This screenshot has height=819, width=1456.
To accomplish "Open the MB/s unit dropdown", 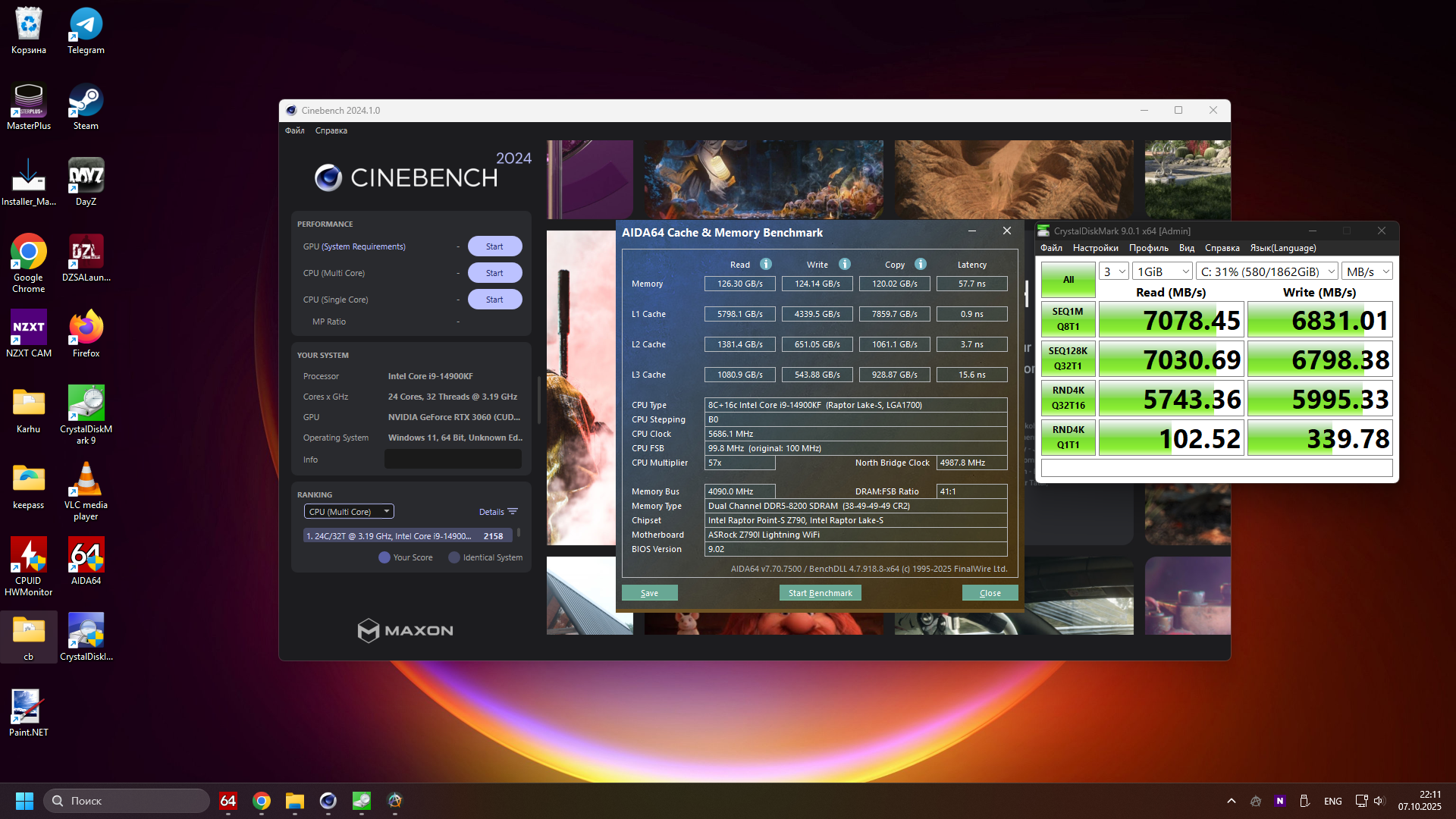I will tap(1367, 271).
